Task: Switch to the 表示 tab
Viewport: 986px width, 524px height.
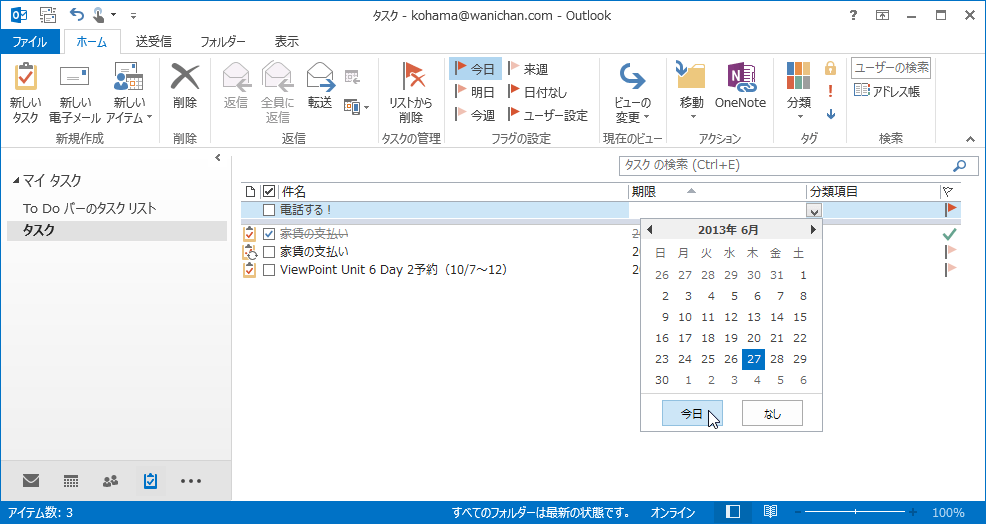Action: (286, 42)
